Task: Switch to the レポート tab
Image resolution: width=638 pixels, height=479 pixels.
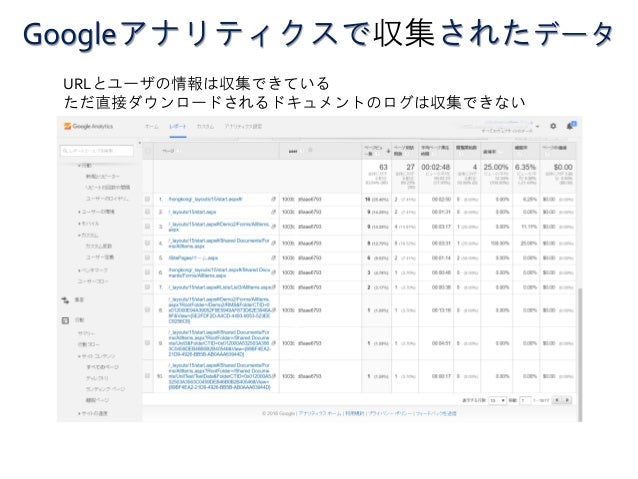Action: click(x=177, y=127)
